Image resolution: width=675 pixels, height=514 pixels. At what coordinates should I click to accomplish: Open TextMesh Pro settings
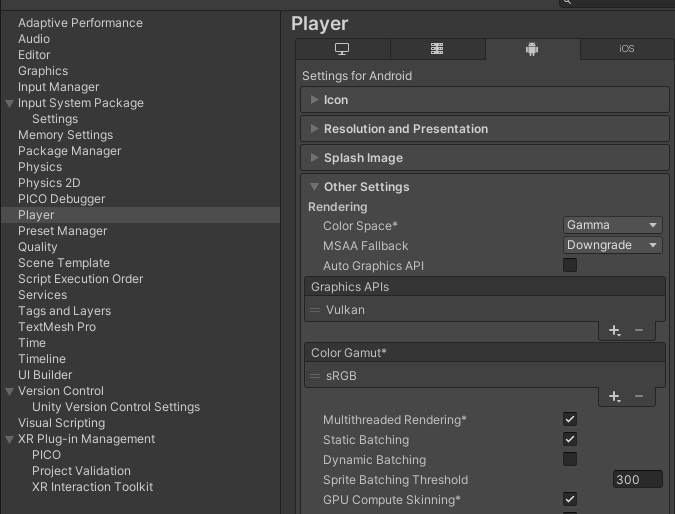pyautogui.click(x=57, y=327)
